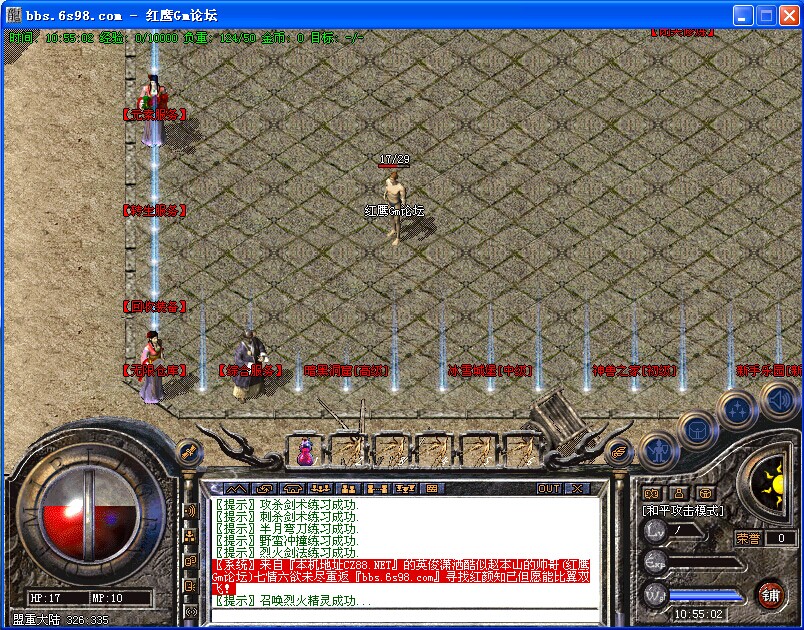Click the 转生服务 label
The width and height of the screenshot is (804, 630).
pyautogui.click(x=154, y=210)
